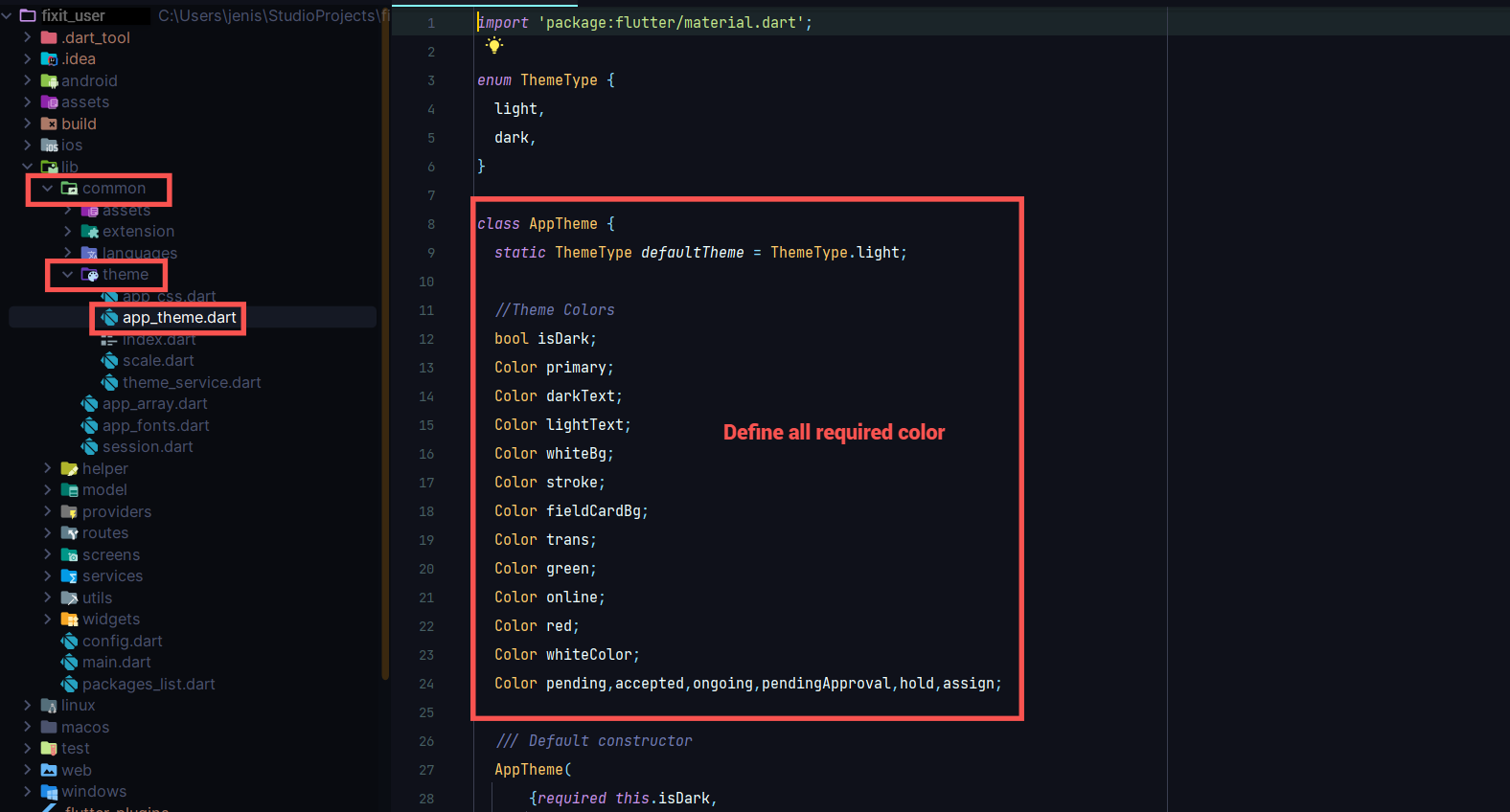Click the widgets folder icon
This screenshot has width=1510, height=812.
pos(70,620)
